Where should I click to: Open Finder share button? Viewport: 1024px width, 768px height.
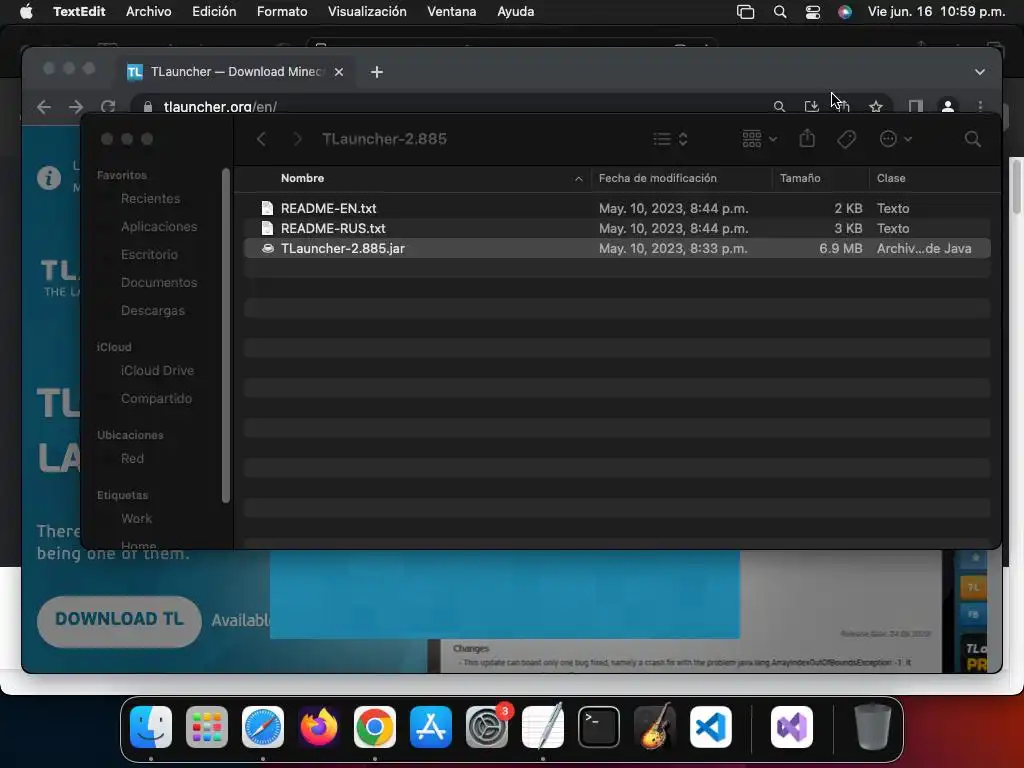[807, 138]
